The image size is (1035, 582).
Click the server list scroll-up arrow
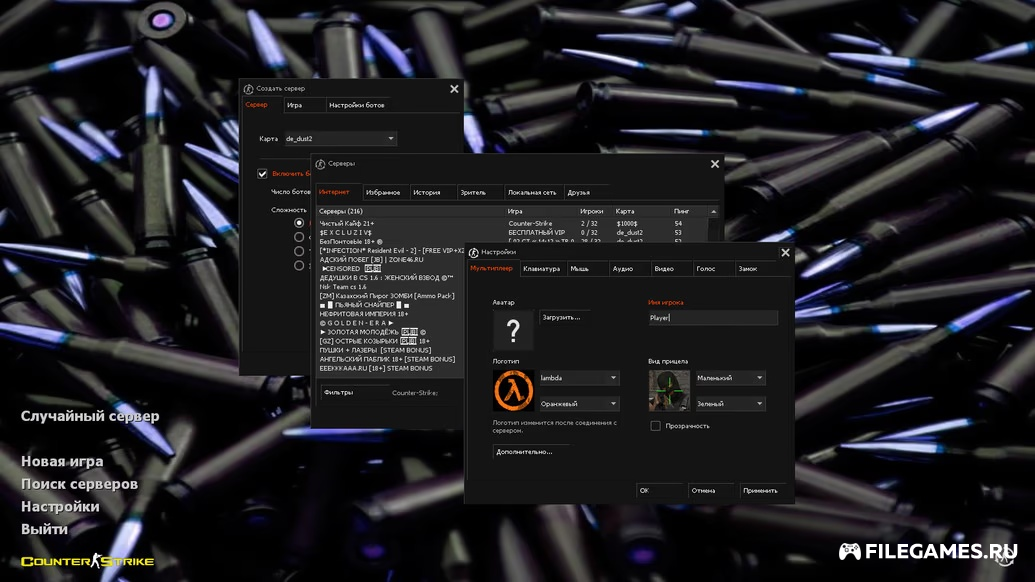714,211
